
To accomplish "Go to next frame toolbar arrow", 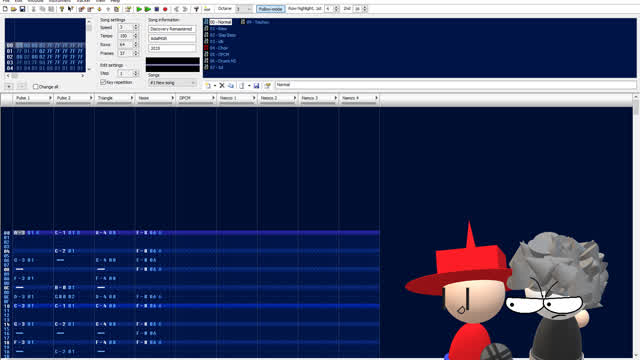I will coord(185,9).
